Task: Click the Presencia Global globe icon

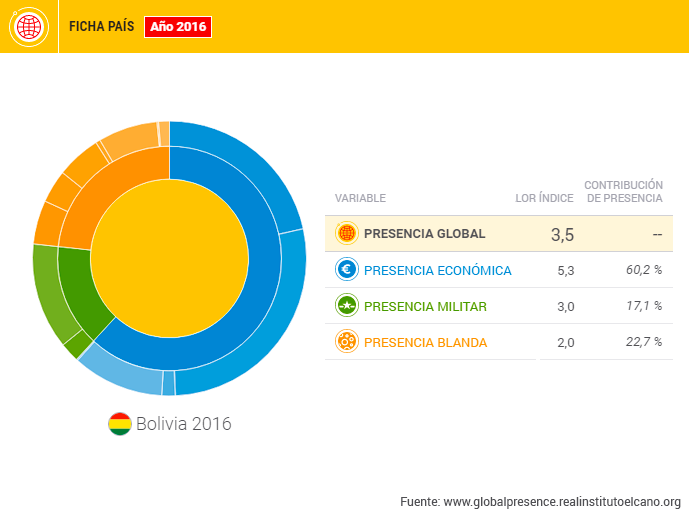Action: 346,234
